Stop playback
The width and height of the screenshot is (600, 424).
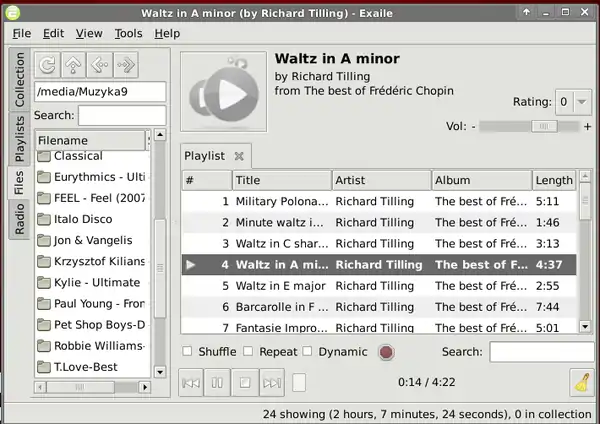[245, 382]
